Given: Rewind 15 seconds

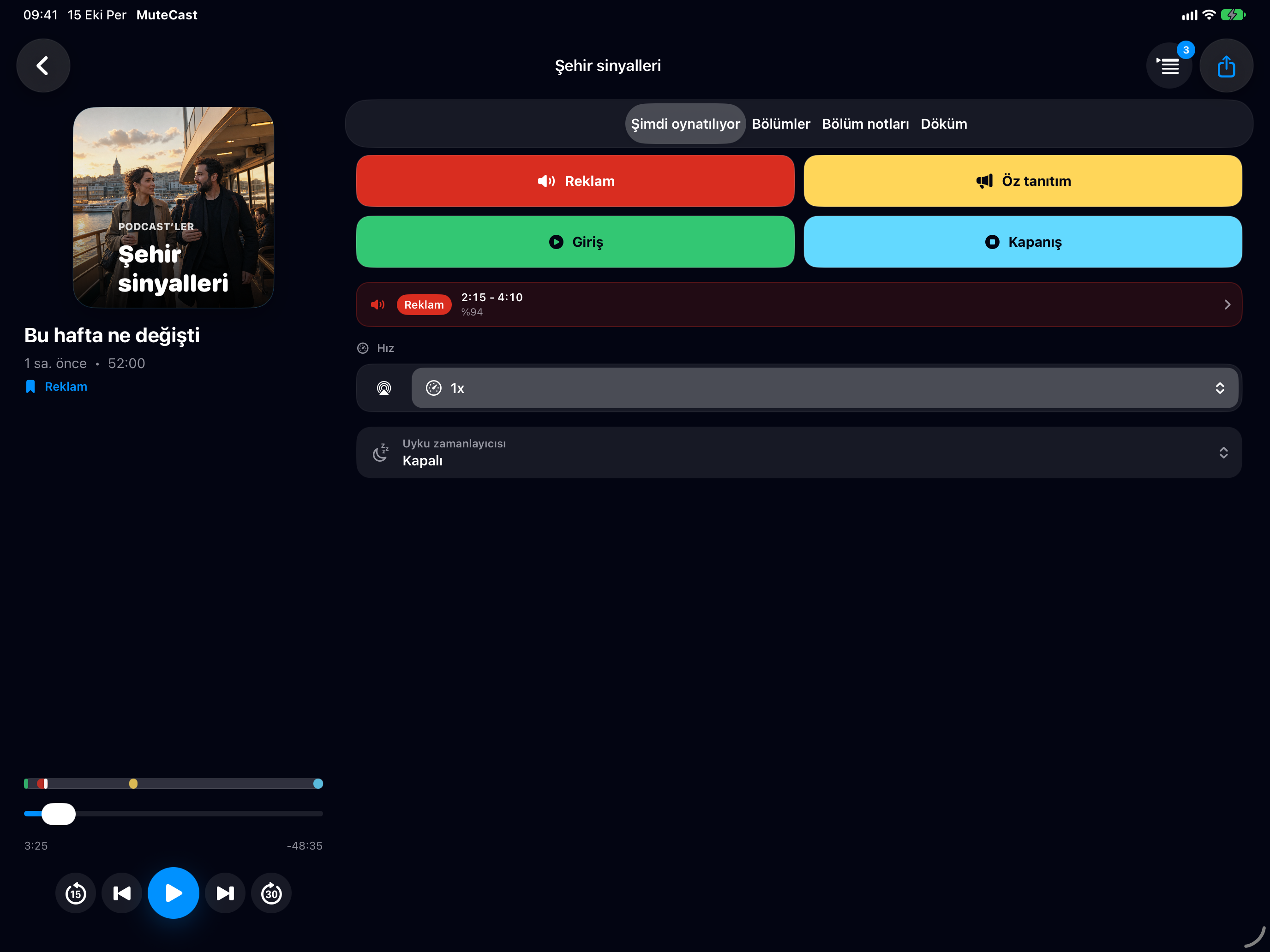Looking at the screenshot, I should click(x=76, y=893).
